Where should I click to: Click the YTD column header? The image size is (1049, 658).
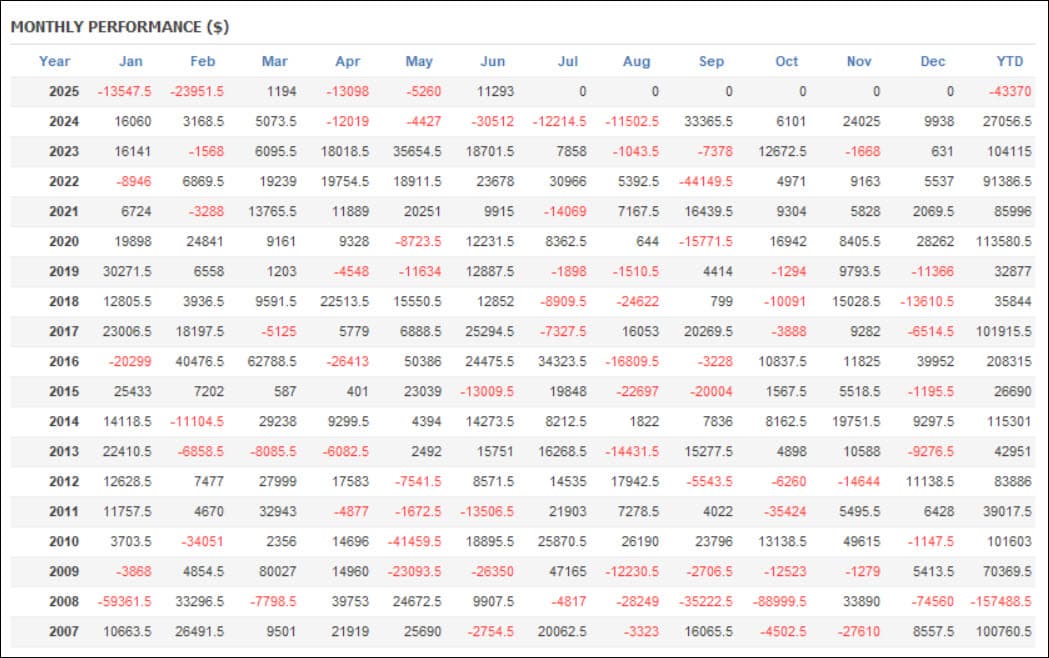1010,62
